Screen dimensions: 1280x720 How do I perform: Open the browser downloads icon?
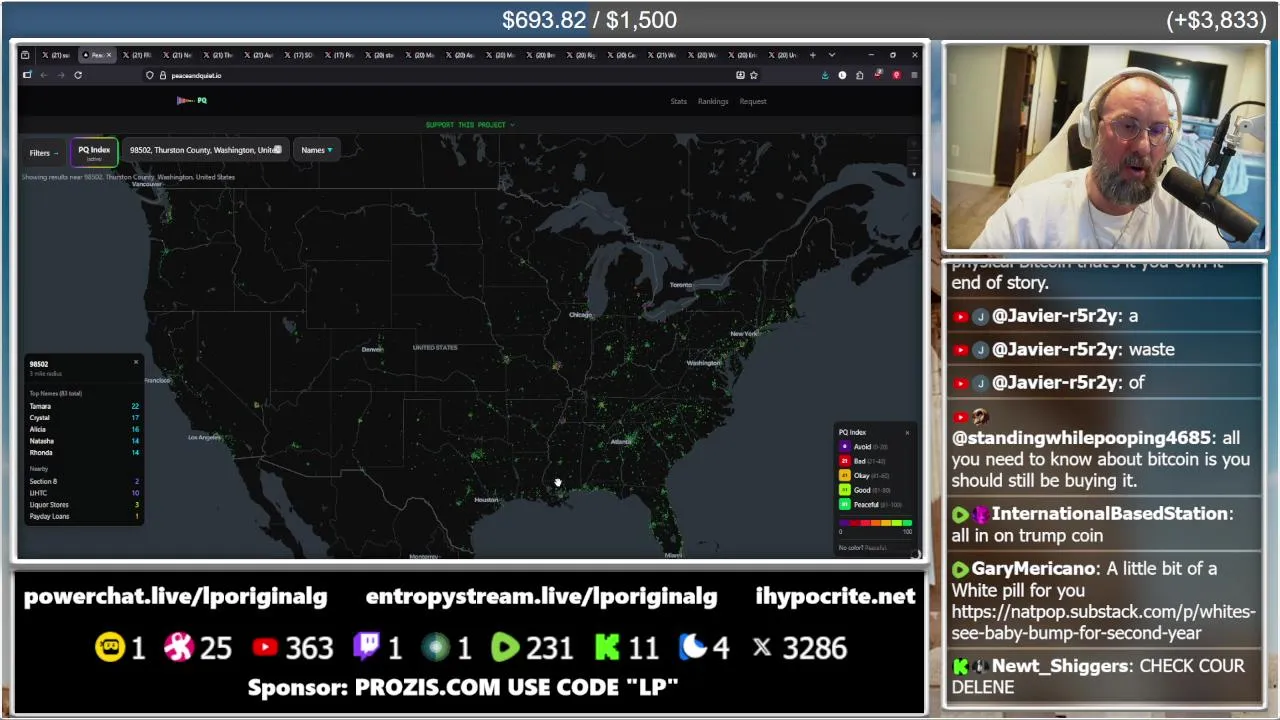click(825, 75)
